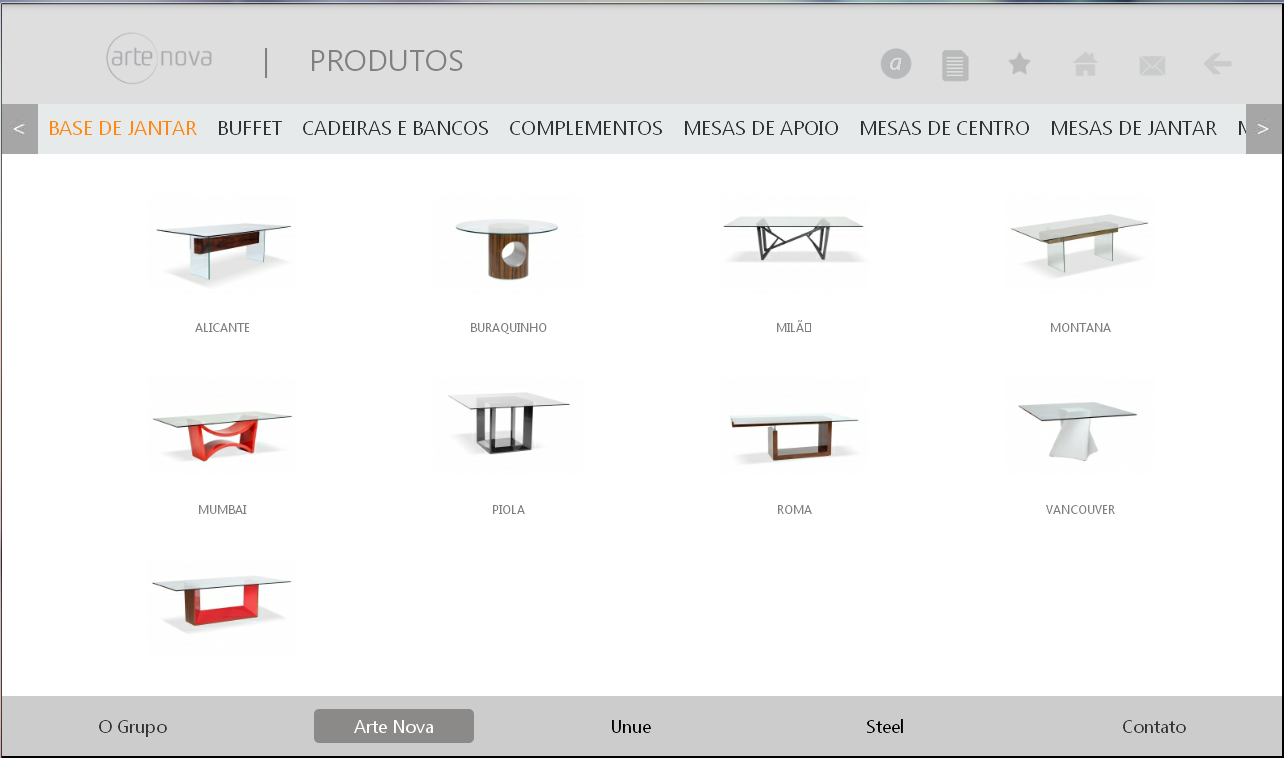The image size is (1284, 758).
Task: Open the Unue brand section
Action: (631, 727)
